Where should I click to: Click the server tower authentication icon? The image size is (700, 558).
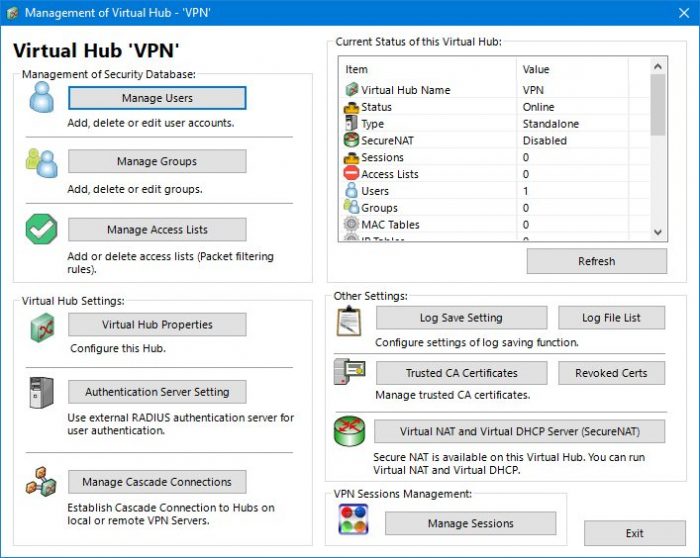click(x=42, y=392)
